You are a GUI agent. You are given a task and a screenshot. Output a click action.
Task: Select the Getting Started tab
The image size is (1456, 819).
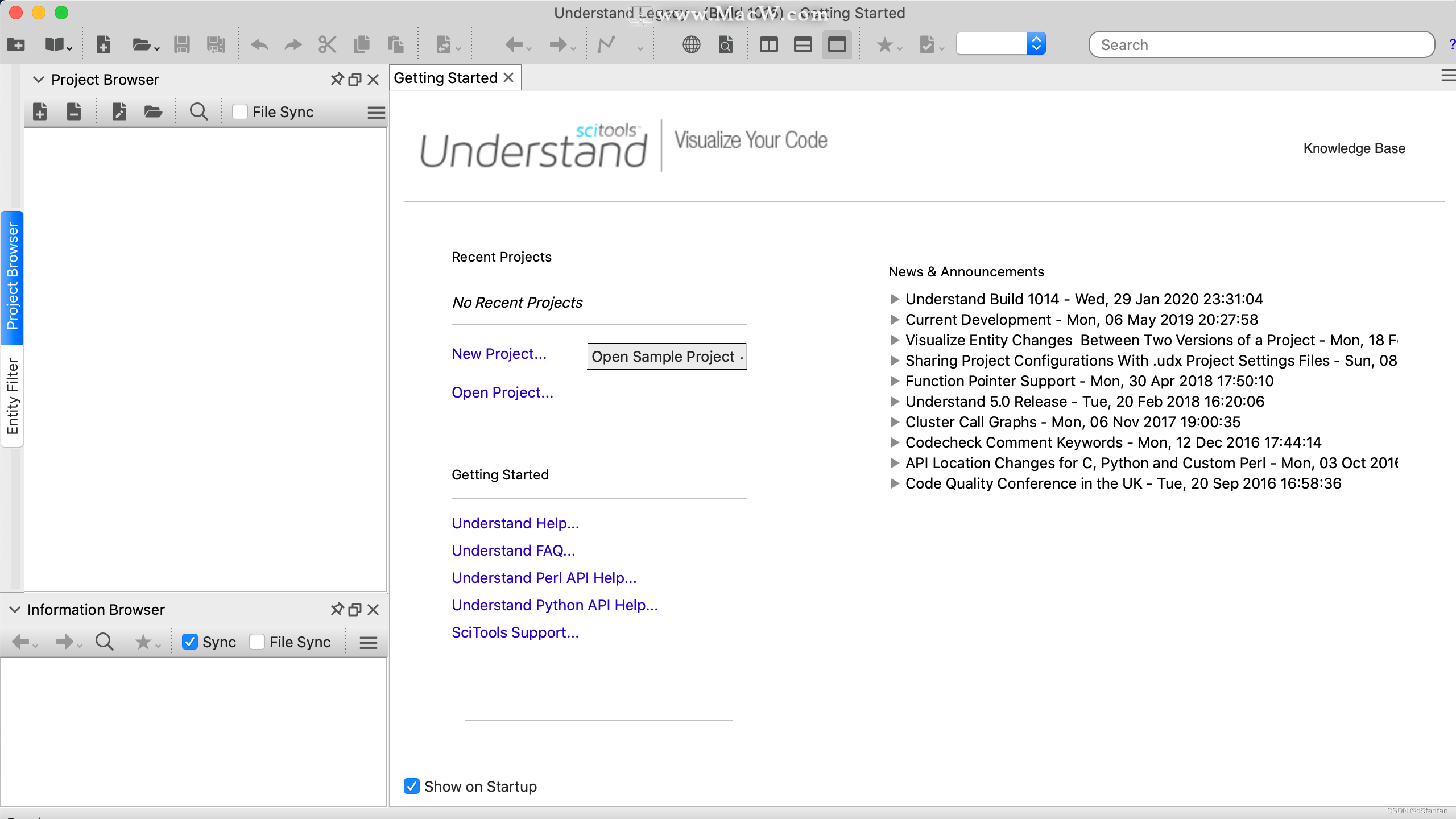(x=445, y=78)
